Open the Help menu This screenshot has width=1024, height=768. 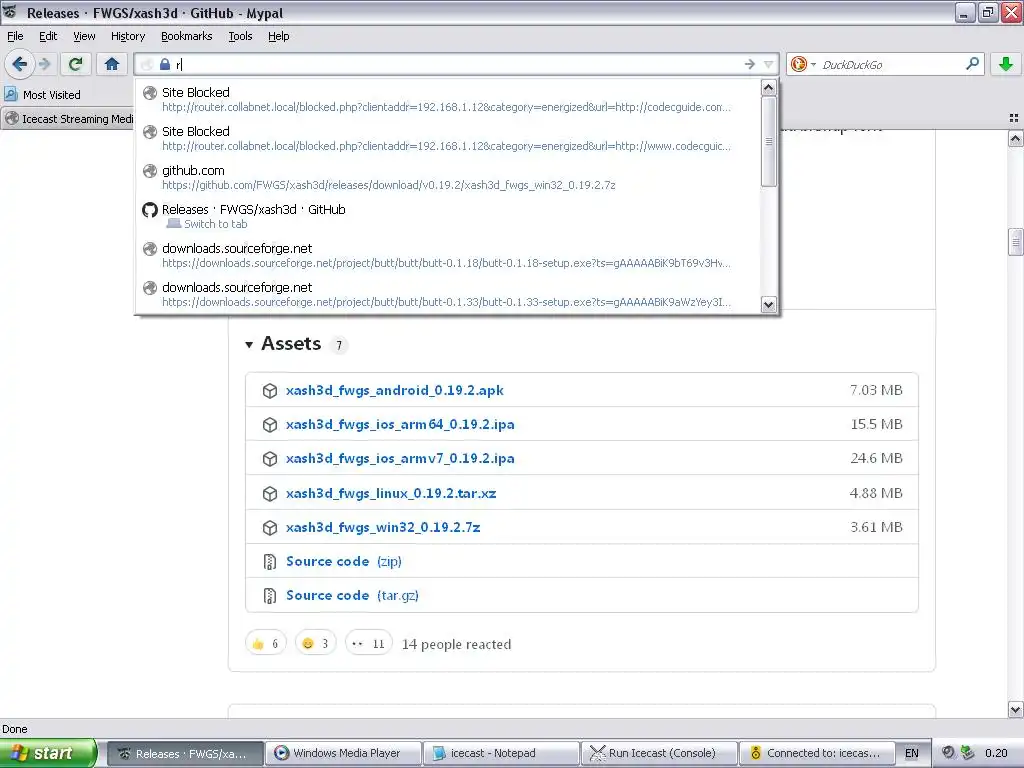coord(279,36)
